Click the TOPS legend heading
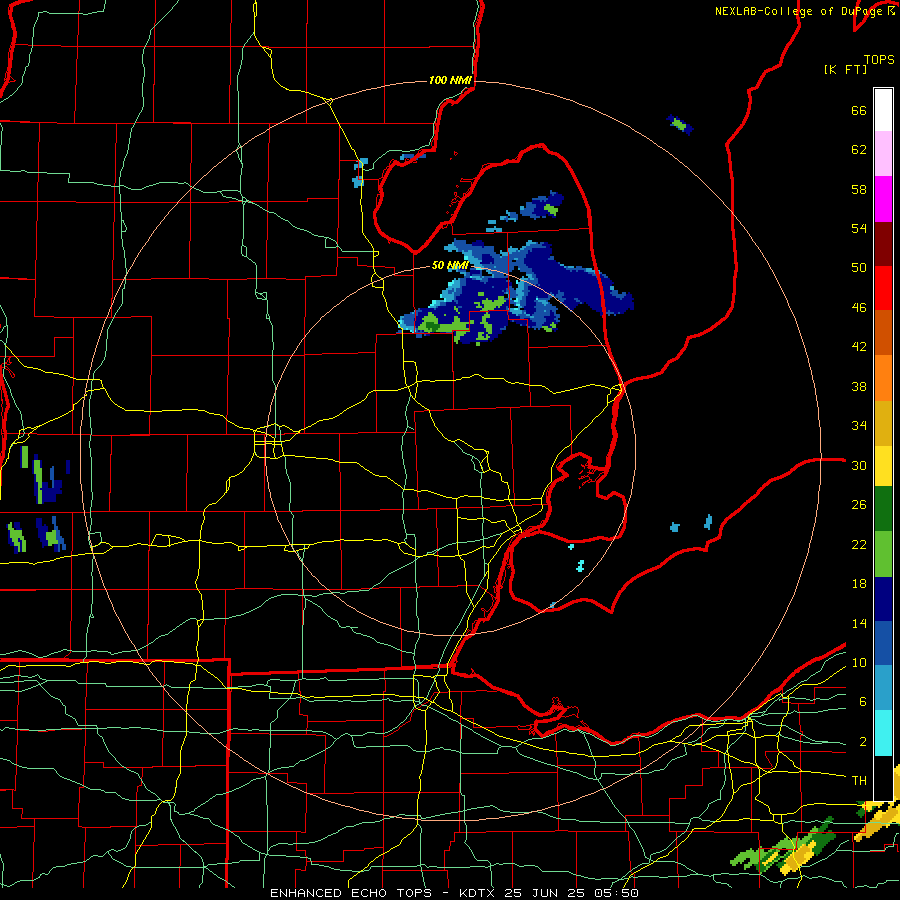900x900 pixels. [x=879, y=59]
